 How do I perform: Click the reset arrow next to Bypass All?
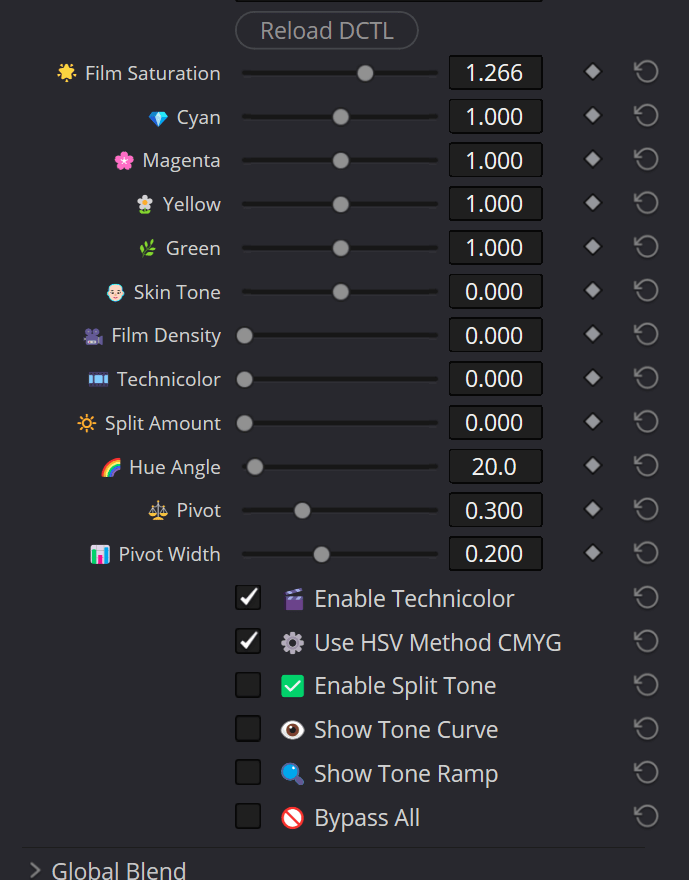coord(645,815)
